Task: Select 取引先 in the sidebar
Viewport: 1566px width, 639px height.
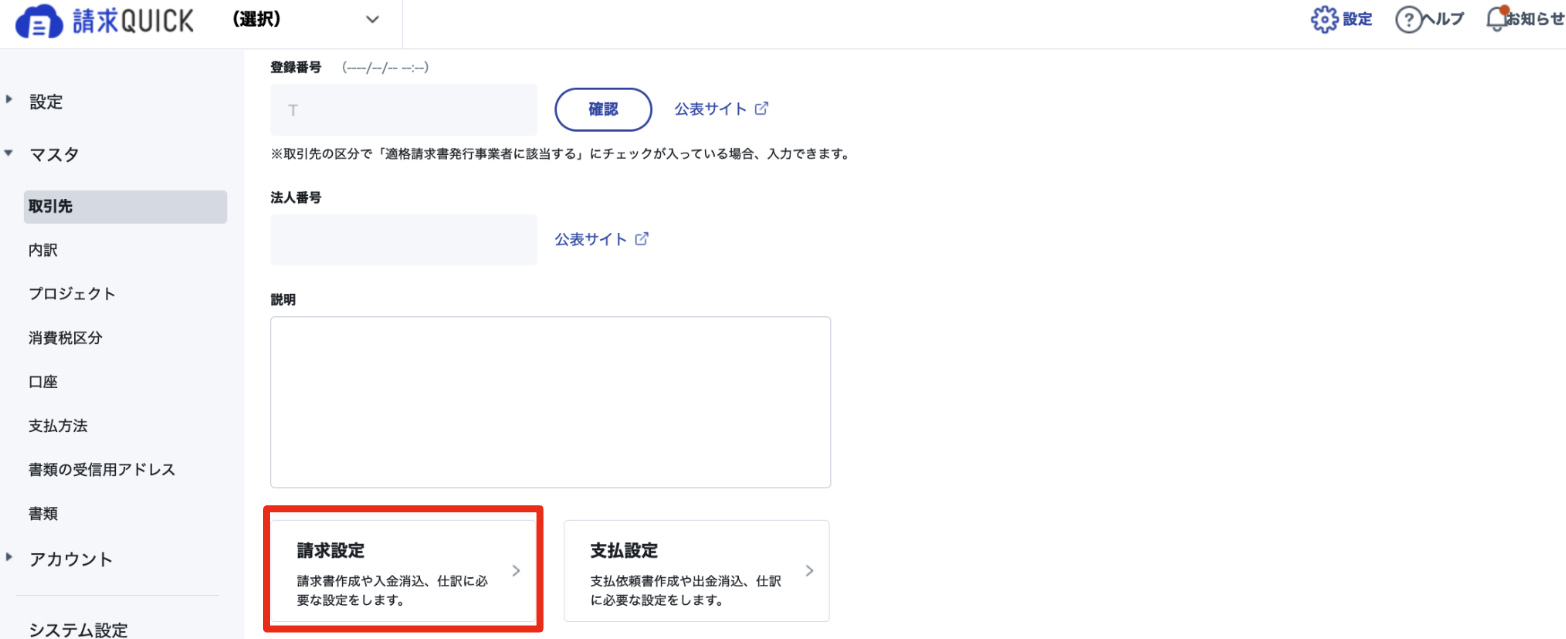Action: pos(125,207)
